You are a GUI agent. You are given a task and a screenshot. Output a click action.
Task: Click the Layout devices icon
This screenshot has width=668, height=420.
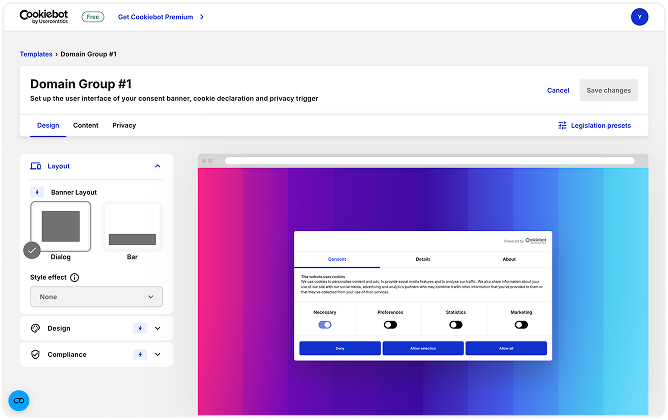pos(36,165)
